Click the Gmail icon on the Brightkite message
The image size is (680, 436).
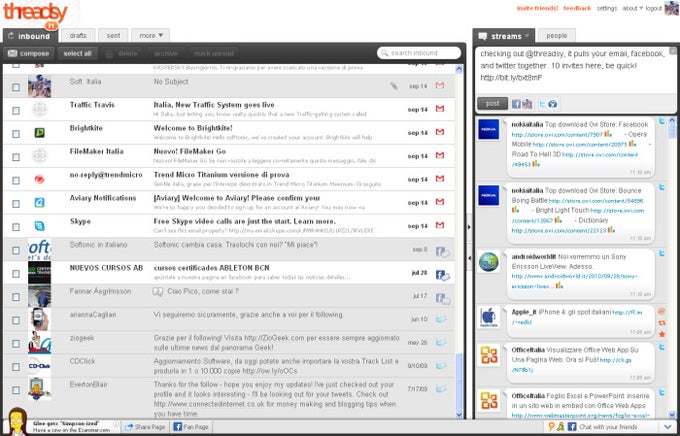(440, 132)
